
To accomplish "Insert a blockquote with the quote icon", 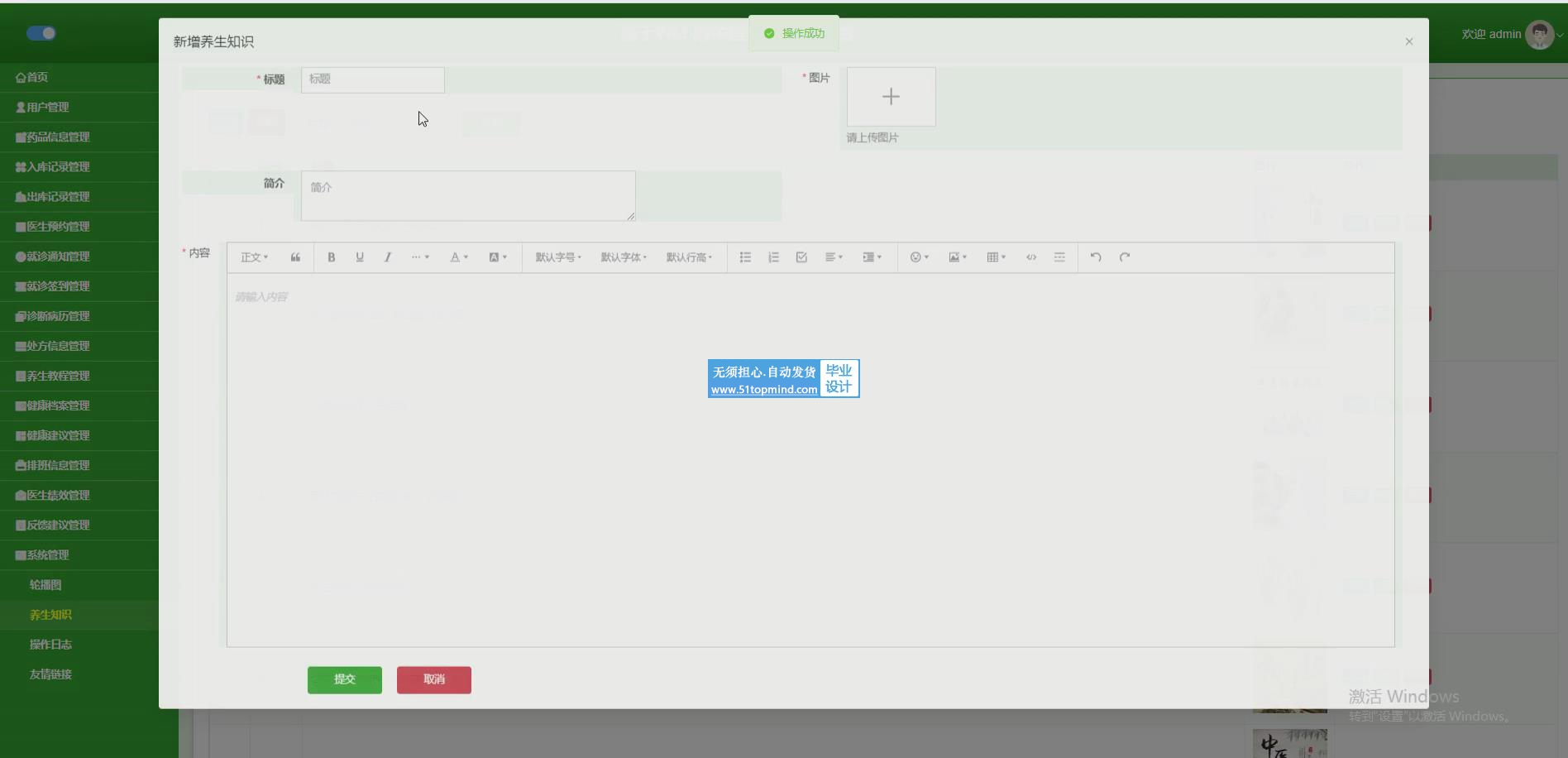I will [x=295, y=257].
